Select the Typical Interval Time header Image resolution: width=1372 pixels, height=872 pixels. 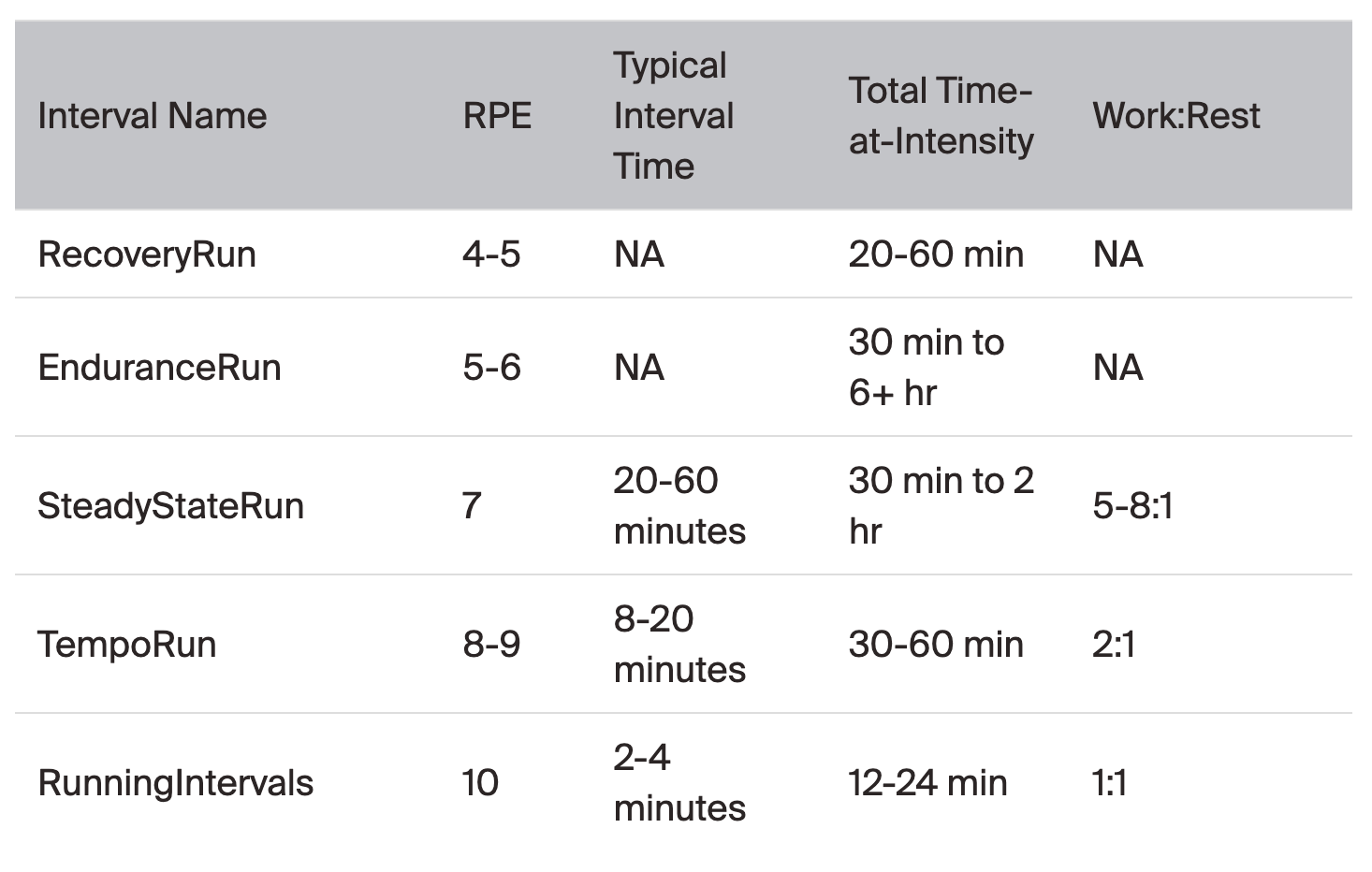click(x=673, y=116)
